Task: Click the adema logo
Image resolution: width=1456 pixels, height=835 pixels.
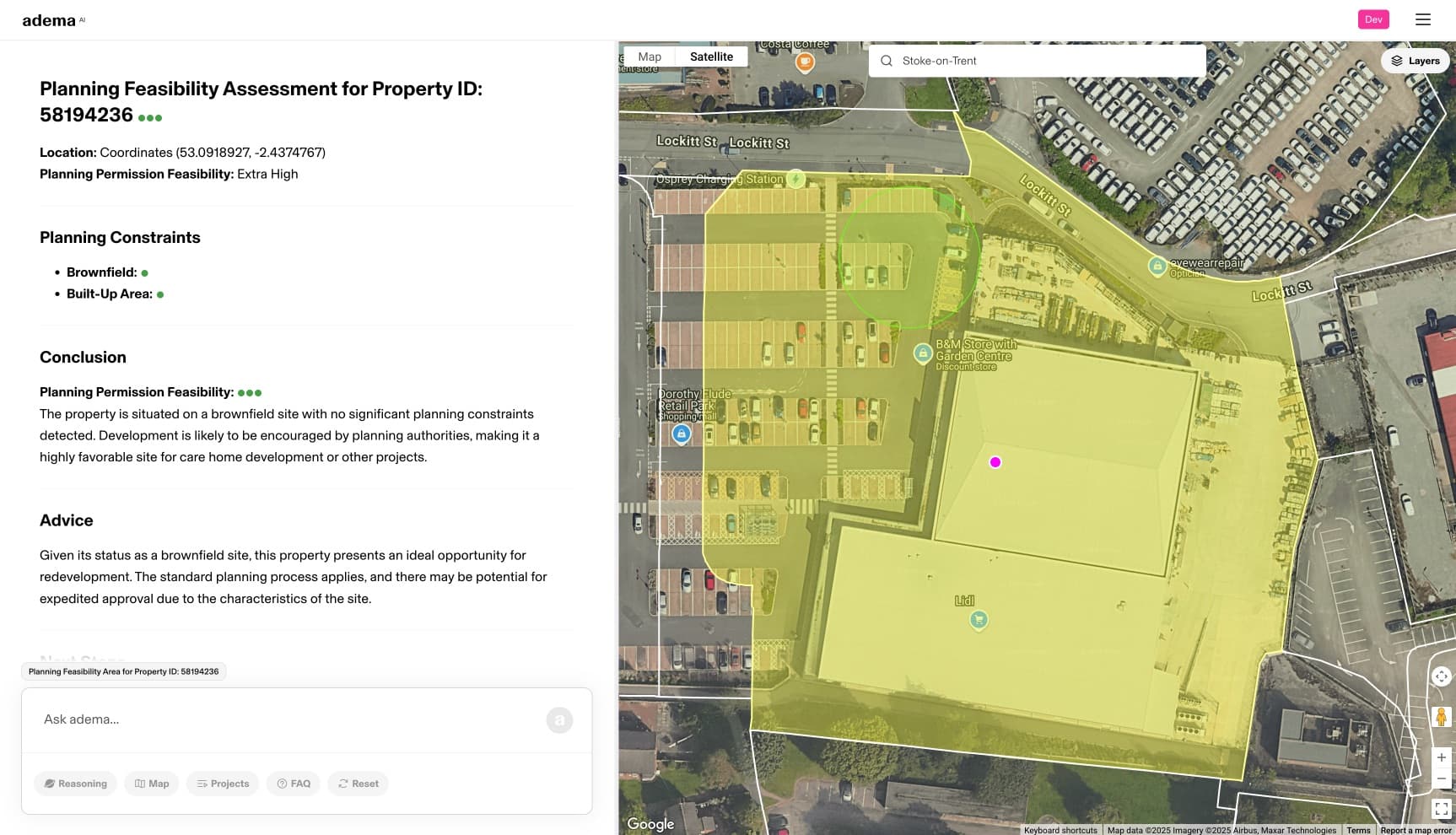Action: tap(53, 20)
